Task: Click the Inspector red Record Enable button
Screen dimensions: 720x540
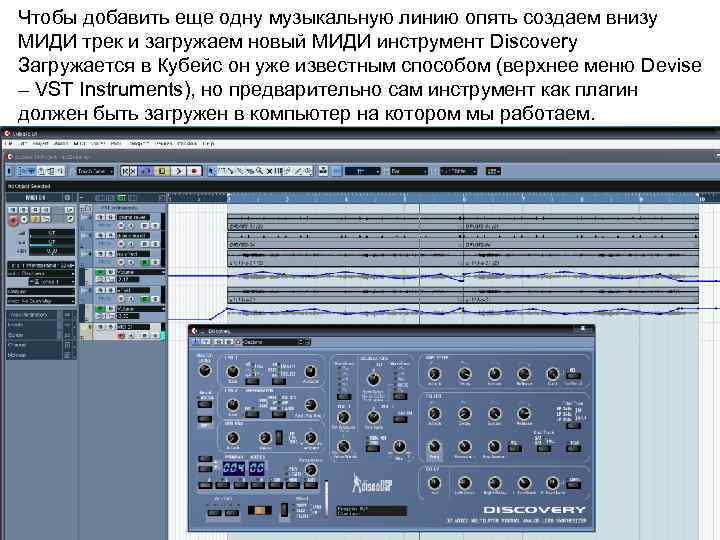Action: click(x=13, y=220)
